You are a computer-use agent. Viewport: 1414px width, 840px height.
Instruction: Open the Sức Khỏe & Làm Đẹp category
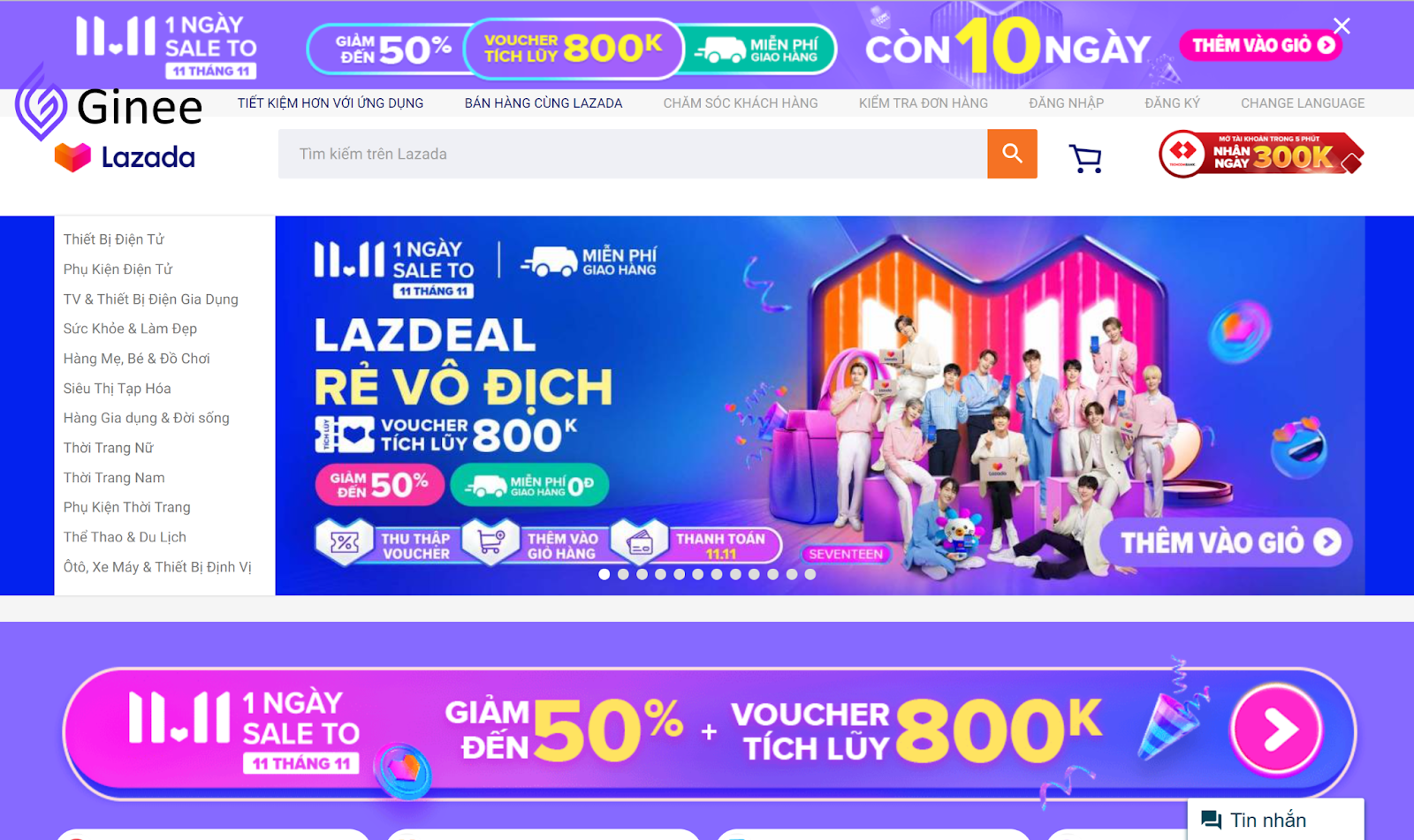click(x=130, y=329)
